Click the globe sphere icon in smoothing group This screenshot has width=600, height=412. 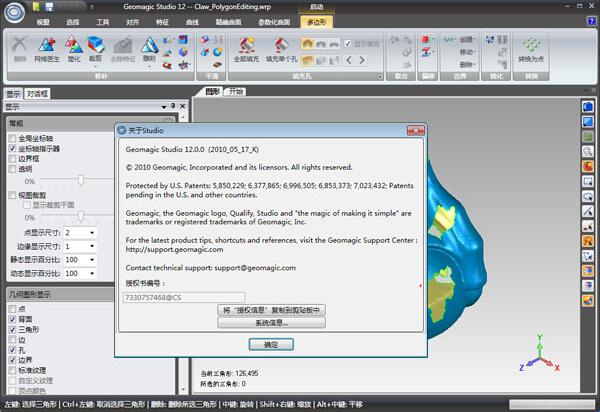point(218,52)
